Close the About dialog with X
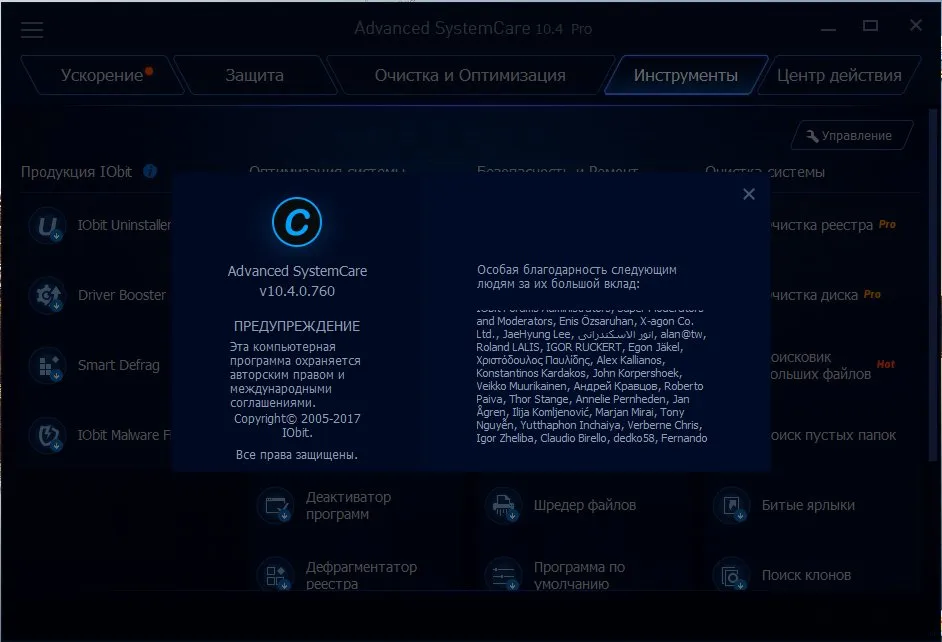The height and width of the screenshot is (642, 942). click(x=749, y=194)
